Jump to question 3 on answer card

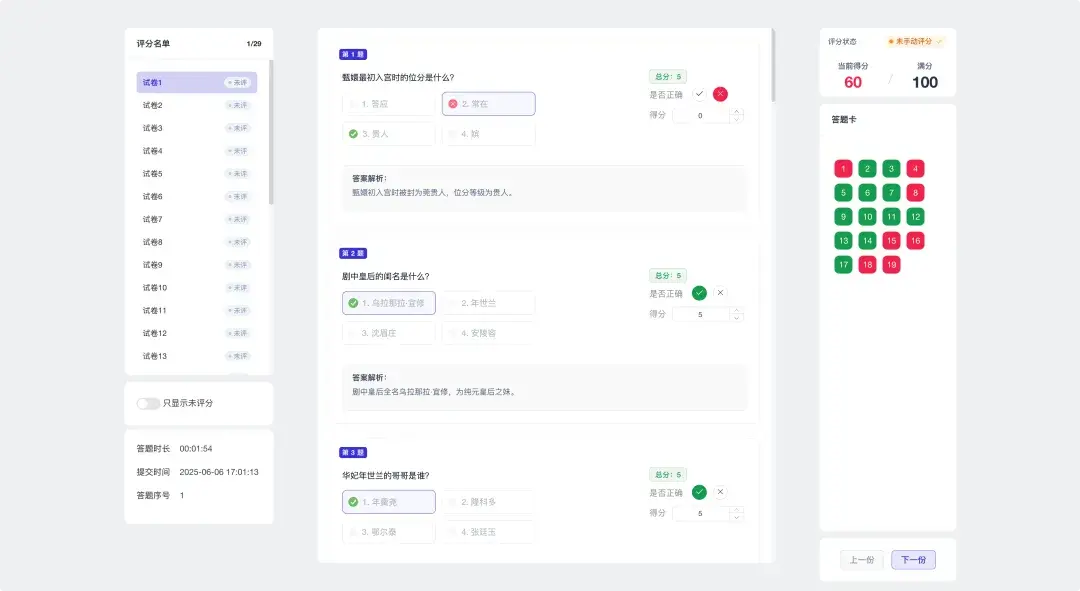(x=891, y=169)
